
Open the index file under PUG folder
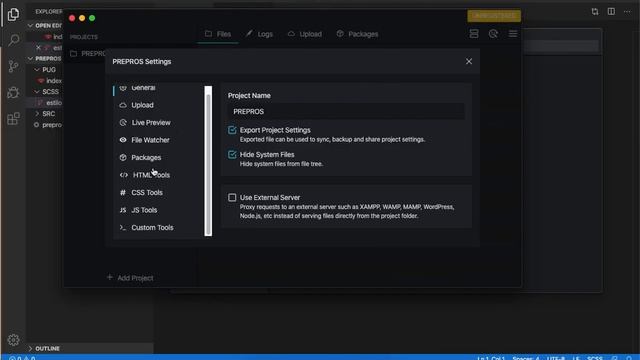click(50, 81)
